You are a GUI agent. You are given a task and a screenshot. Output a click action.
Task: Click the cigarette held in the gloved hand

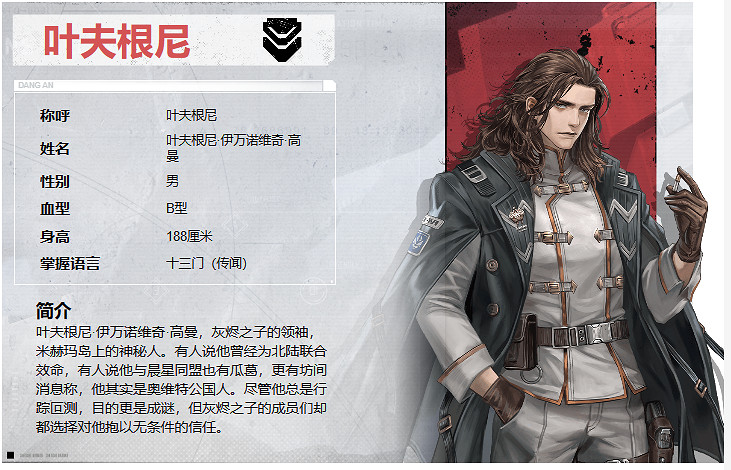676,181
